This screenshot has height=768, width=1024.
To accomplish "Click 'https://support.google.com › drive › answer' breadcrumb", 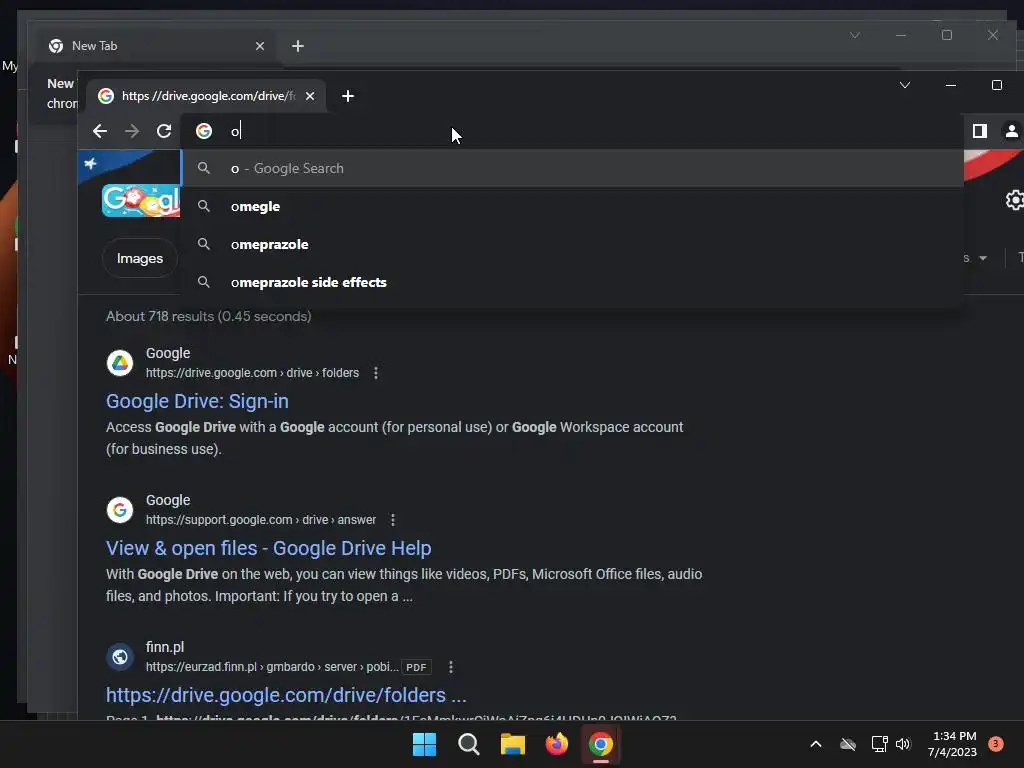I will [x=261, y=520].
